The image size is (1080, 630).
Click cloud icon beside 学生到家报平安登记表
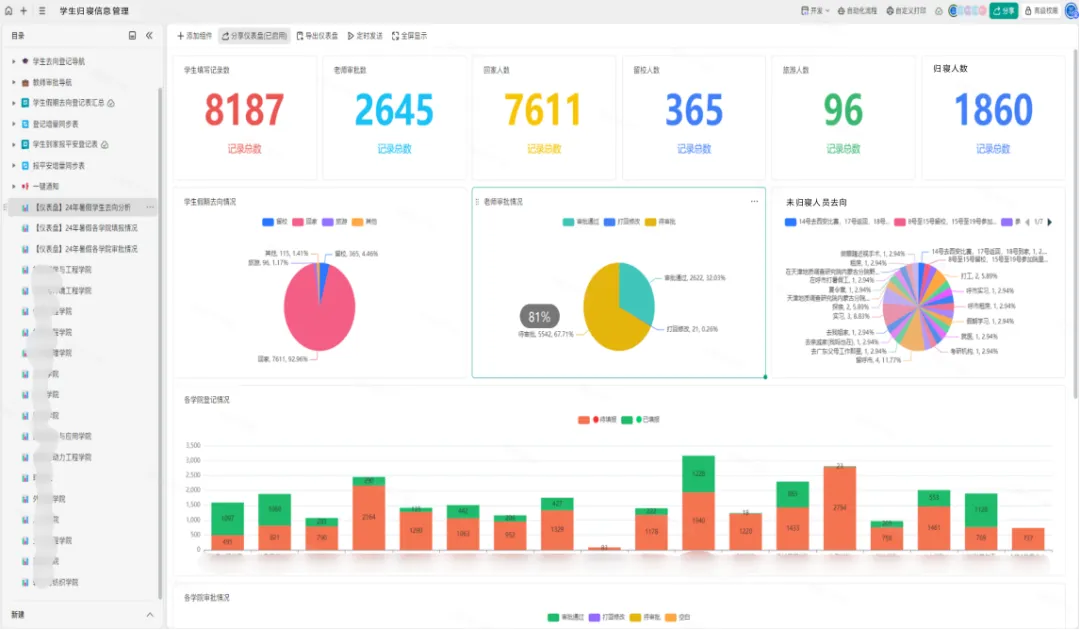(105, 145)
